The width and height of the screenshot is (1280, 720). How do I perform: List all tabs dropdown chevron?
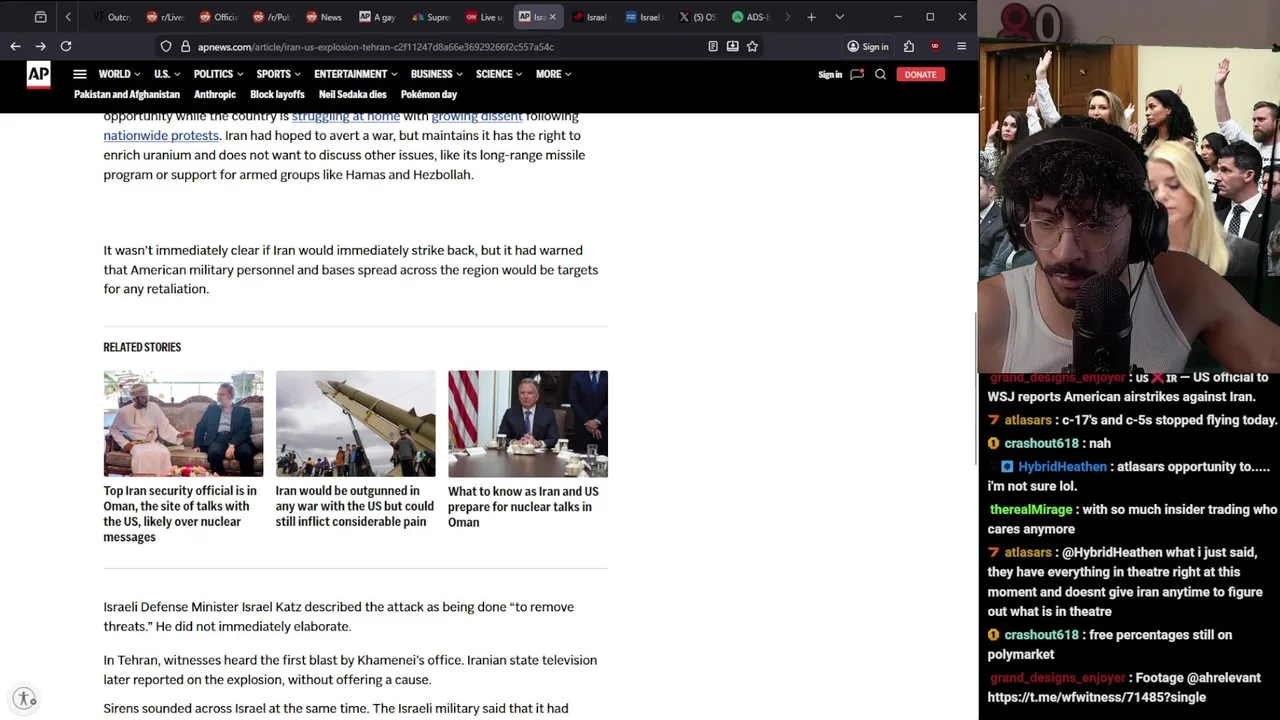point(839,17)
